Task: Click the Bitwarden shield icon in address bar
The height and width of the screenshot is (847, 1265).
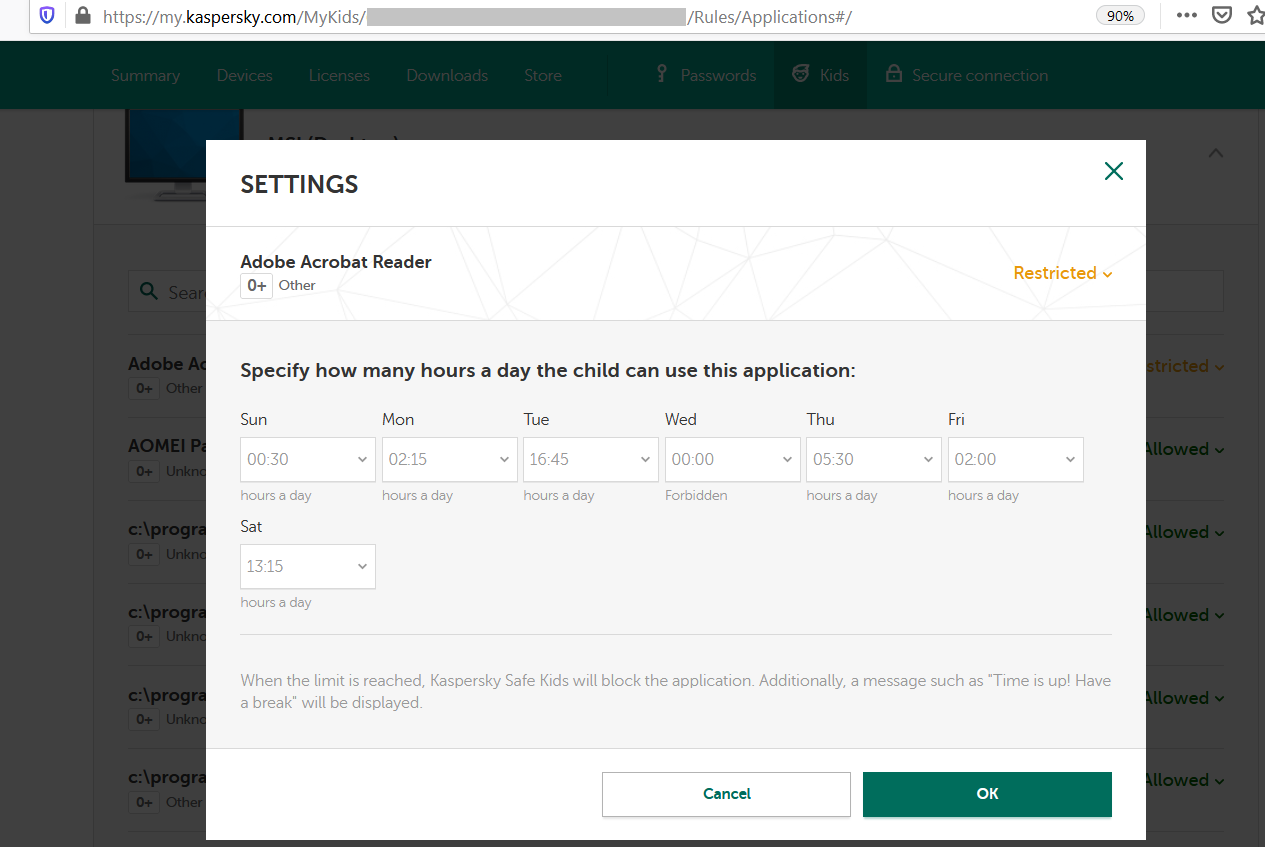Action: point(47,15)
